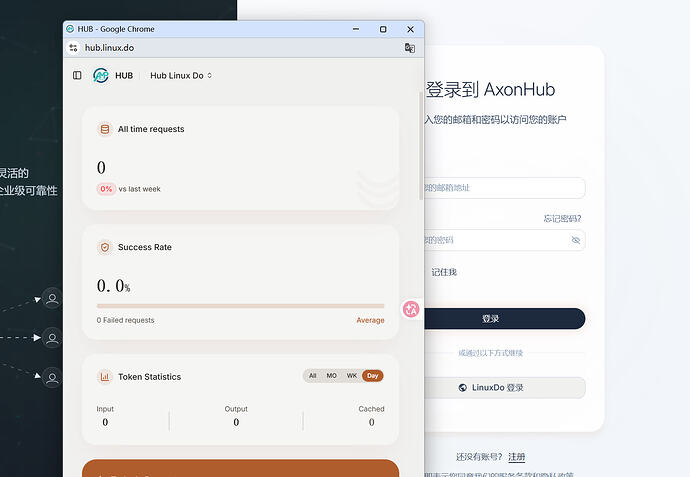Minimize the HUB Chrome window

coord(356,29)
